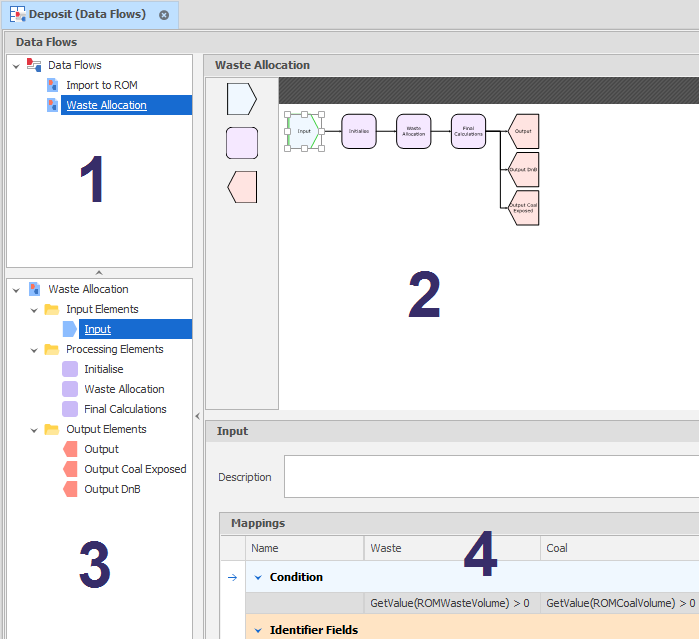Collapse the Input Elements folder
This screenshot has width=699, height=639.
34,310
